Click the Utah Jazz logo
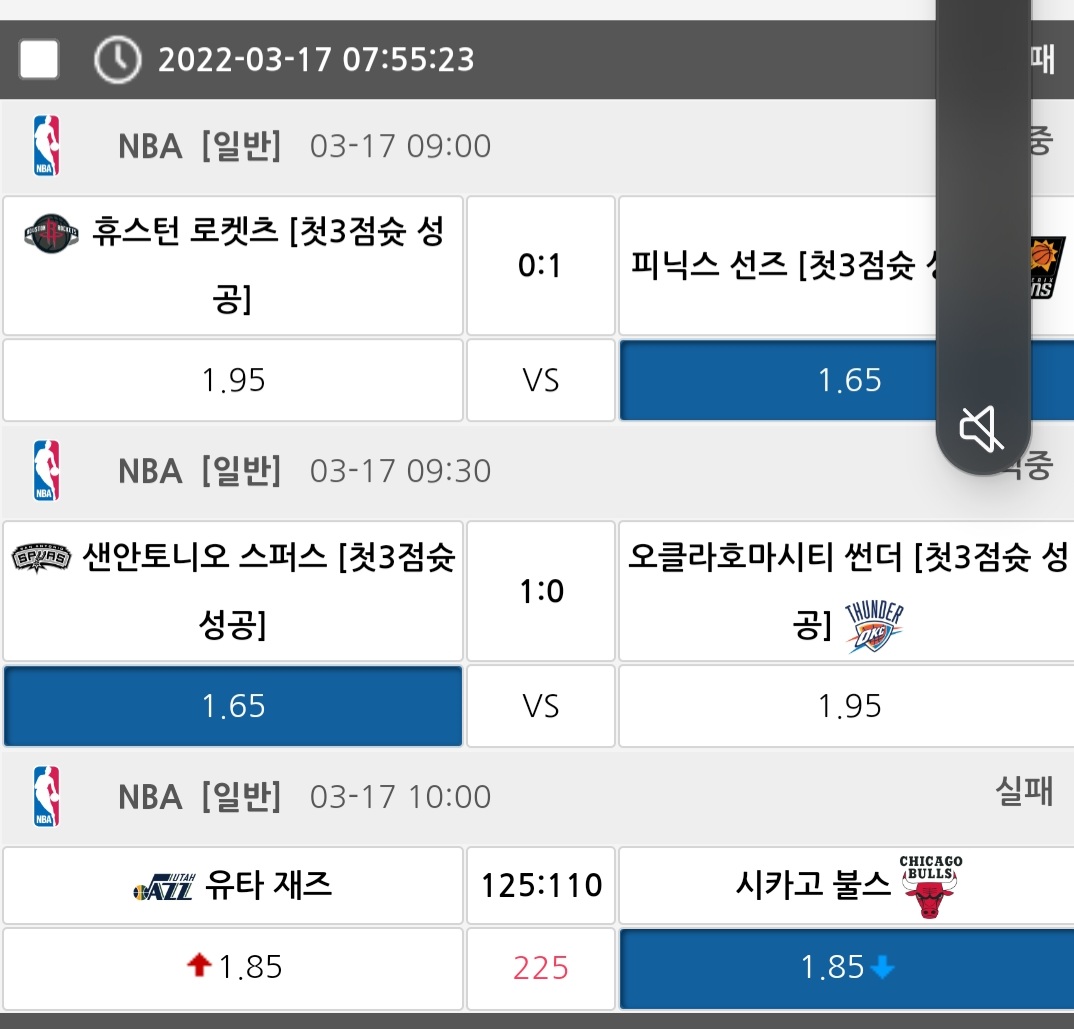The image size is (1074, 1029). point(162,886)
